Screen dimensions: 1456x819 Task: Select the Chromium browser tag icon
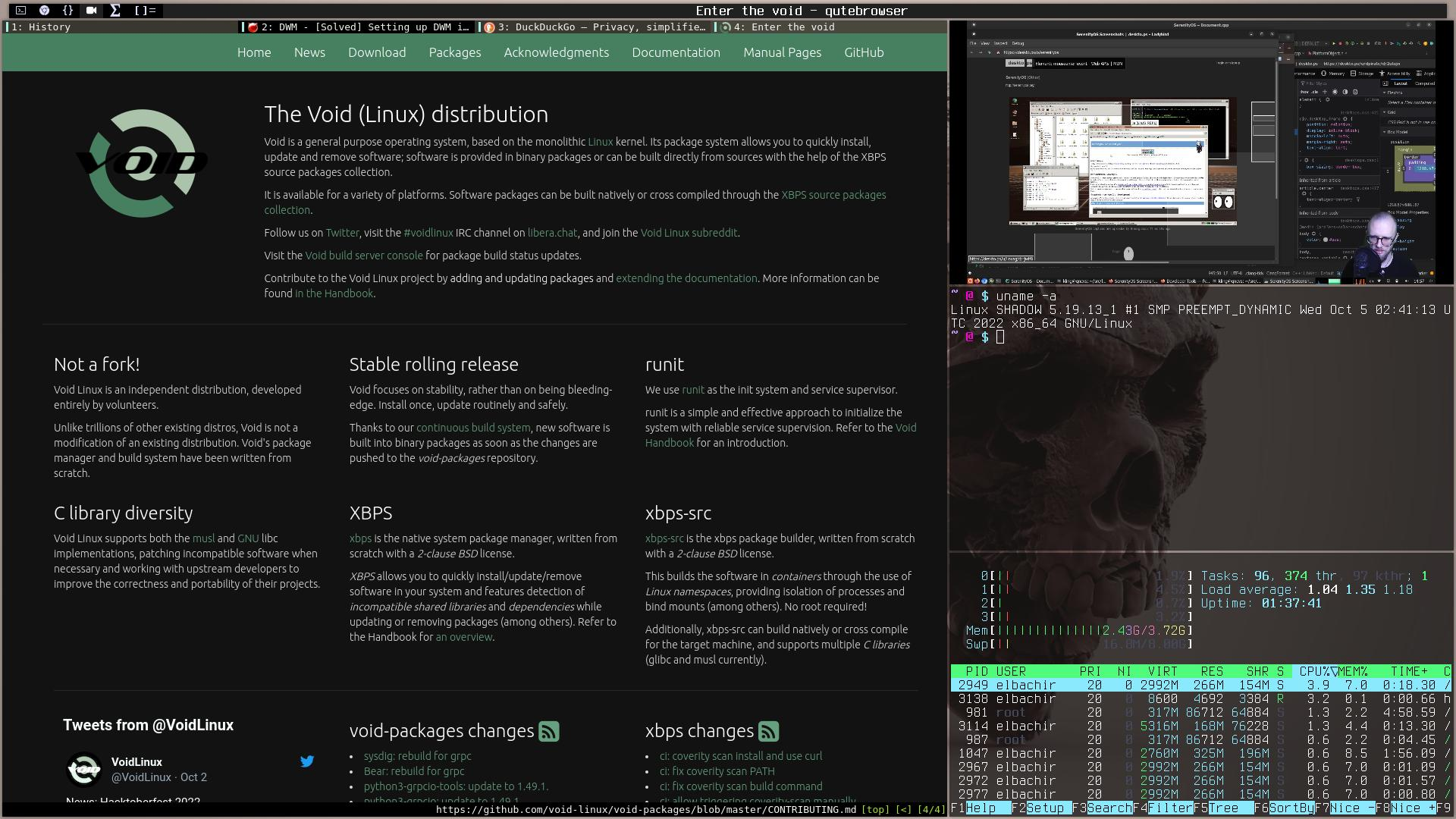pyautogui.click(x=44, y=11)
